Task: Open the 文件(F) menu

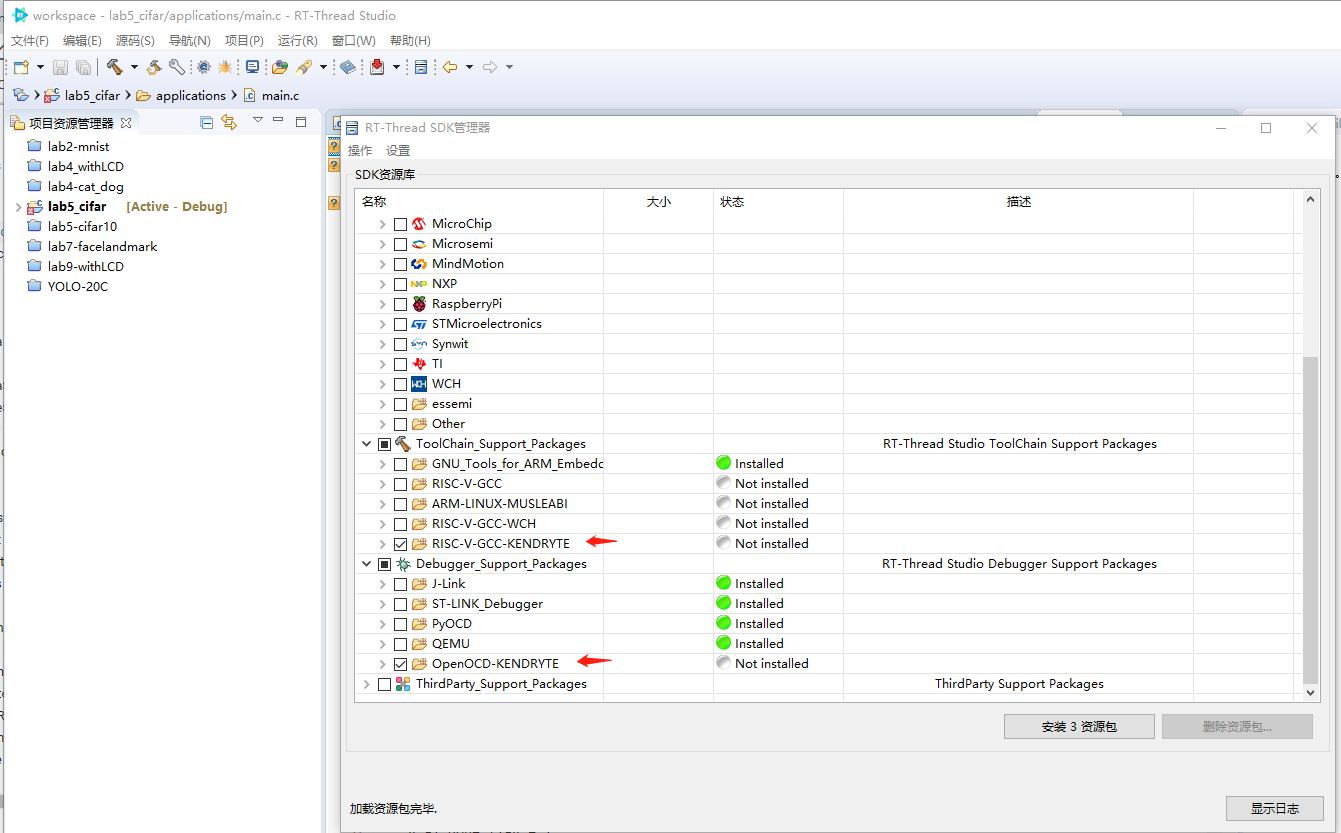Action: click(x=30, y=41)
